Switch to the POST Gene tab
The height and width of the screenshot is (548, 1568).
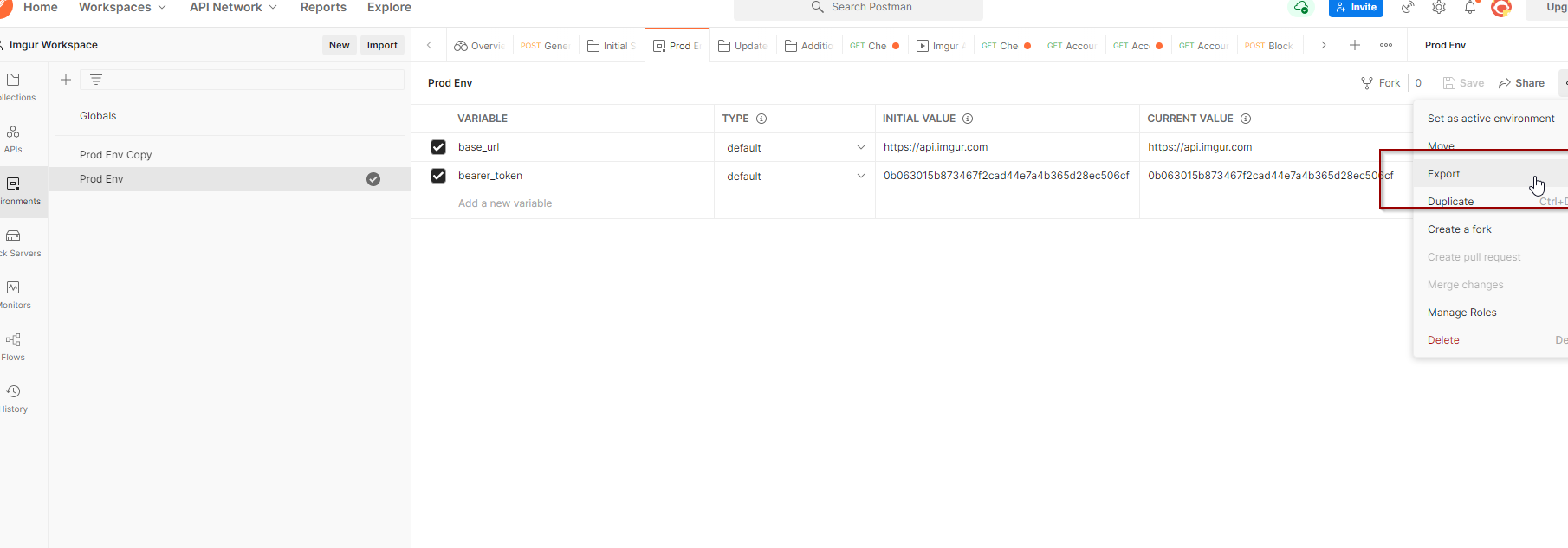tap(545, 46)
